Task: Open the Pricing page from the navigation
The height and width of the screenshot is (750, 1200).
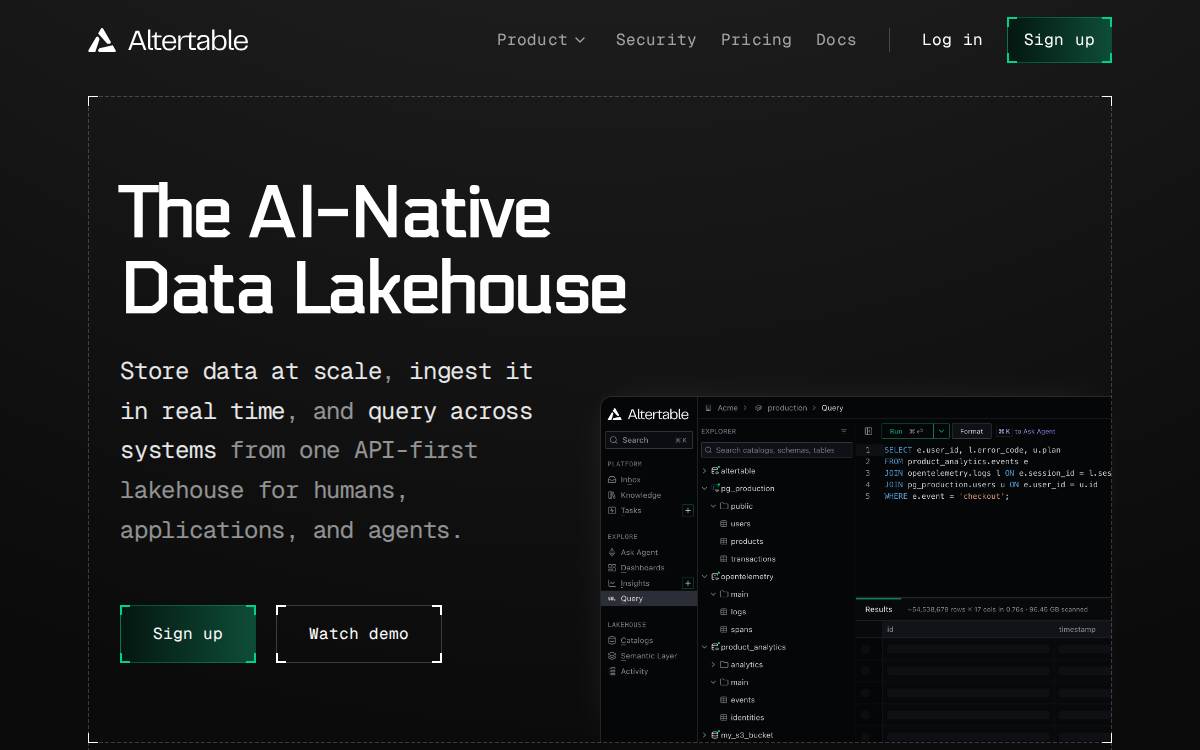Action: click(756, 40)
